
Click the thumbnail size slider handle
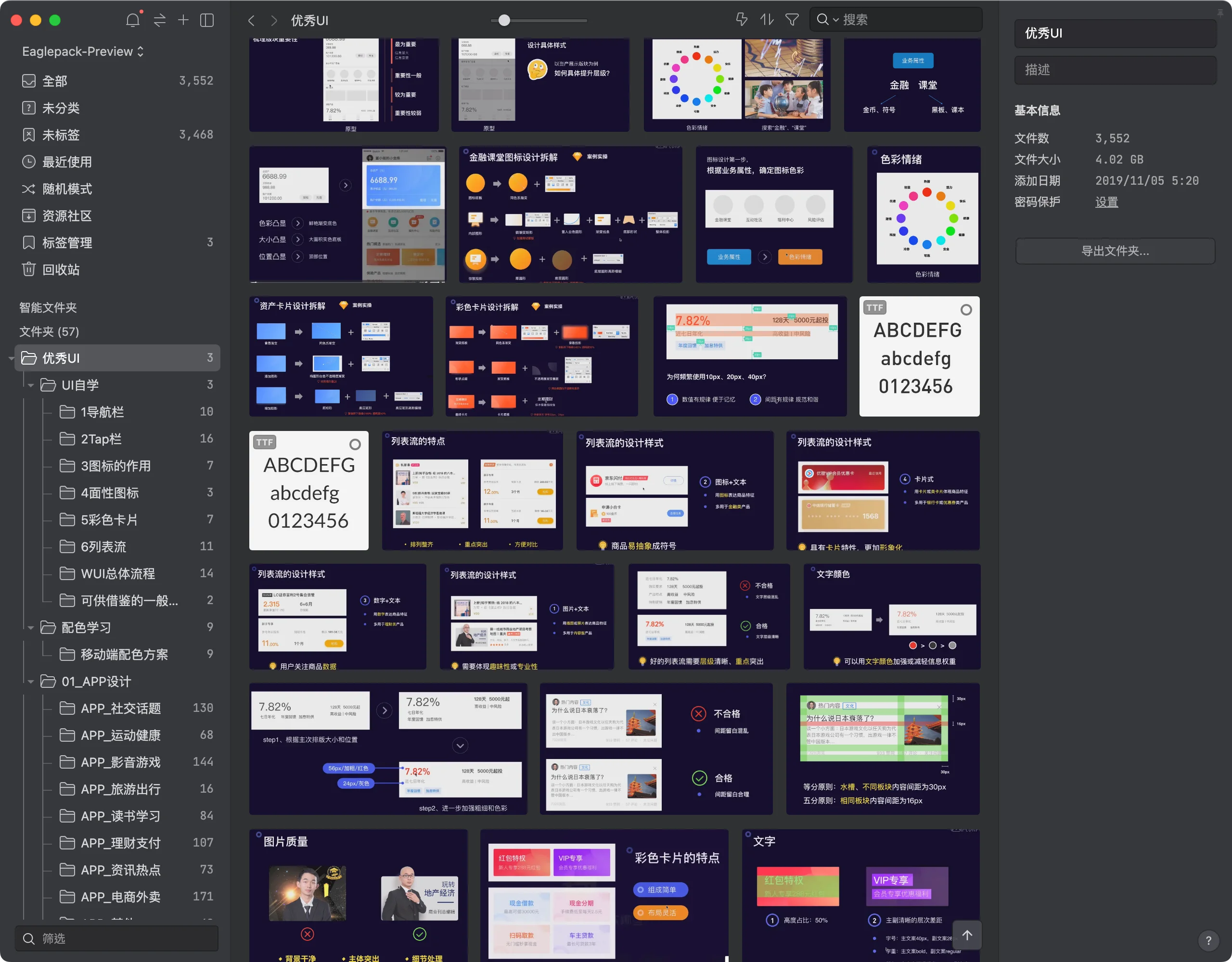[504, 20]
